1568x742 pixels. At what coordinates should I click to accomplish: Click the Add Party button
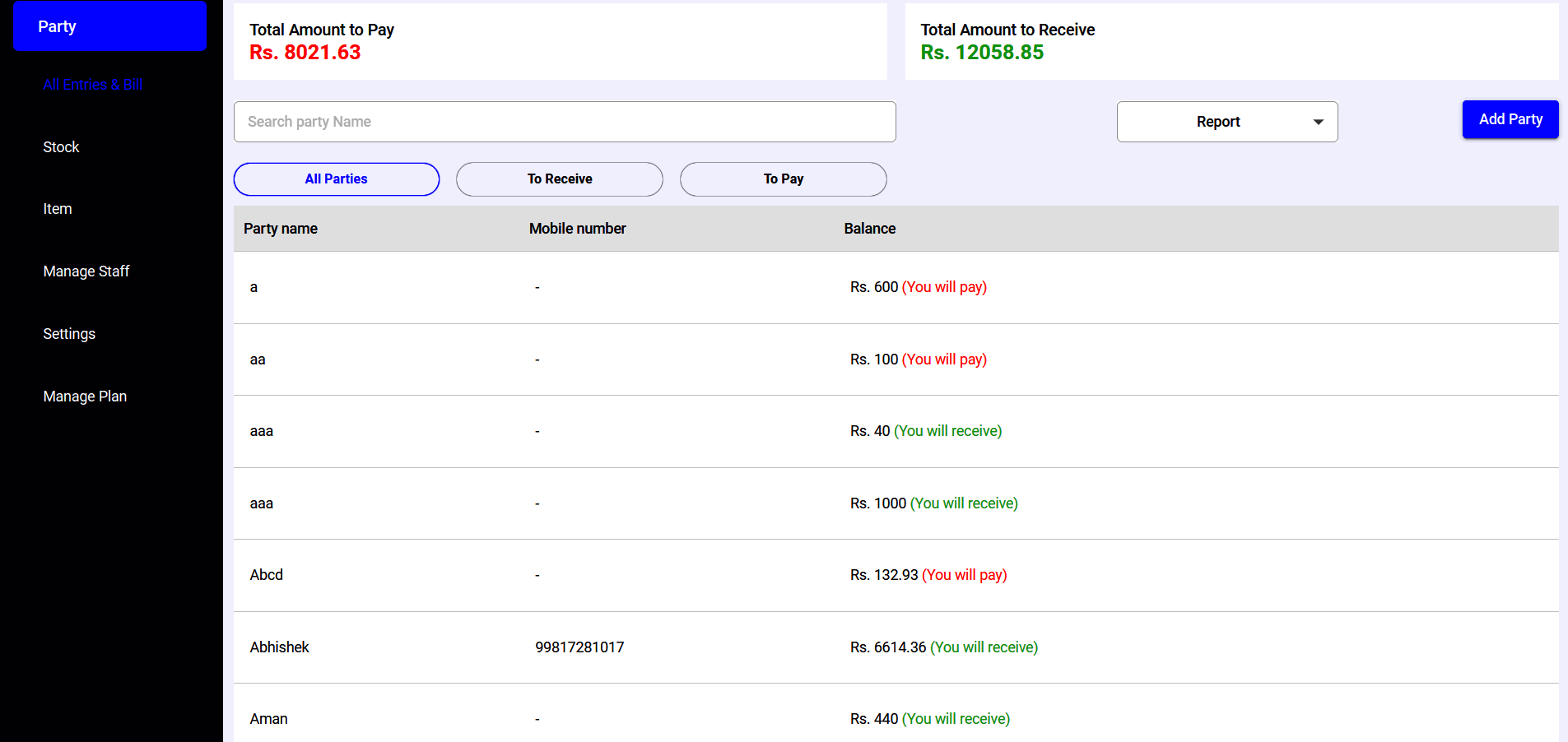tap(1510, 119)
